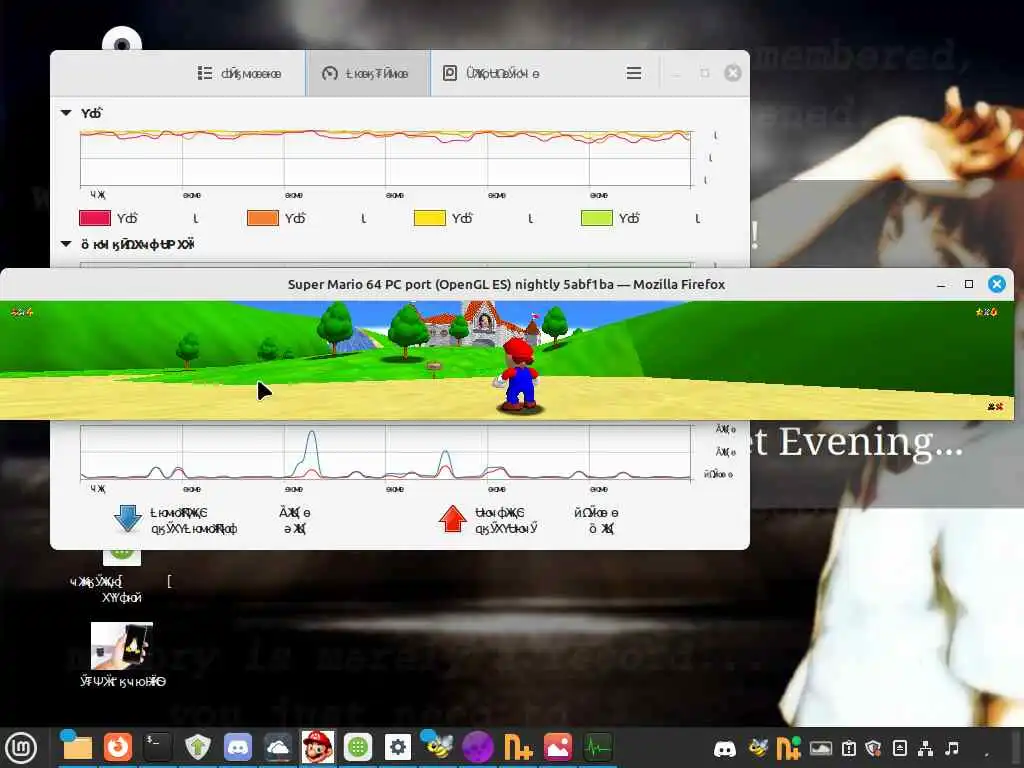Open the webcam desktop icon above System Monitor
The image size is (1024, 768).
tap(122, 40)
